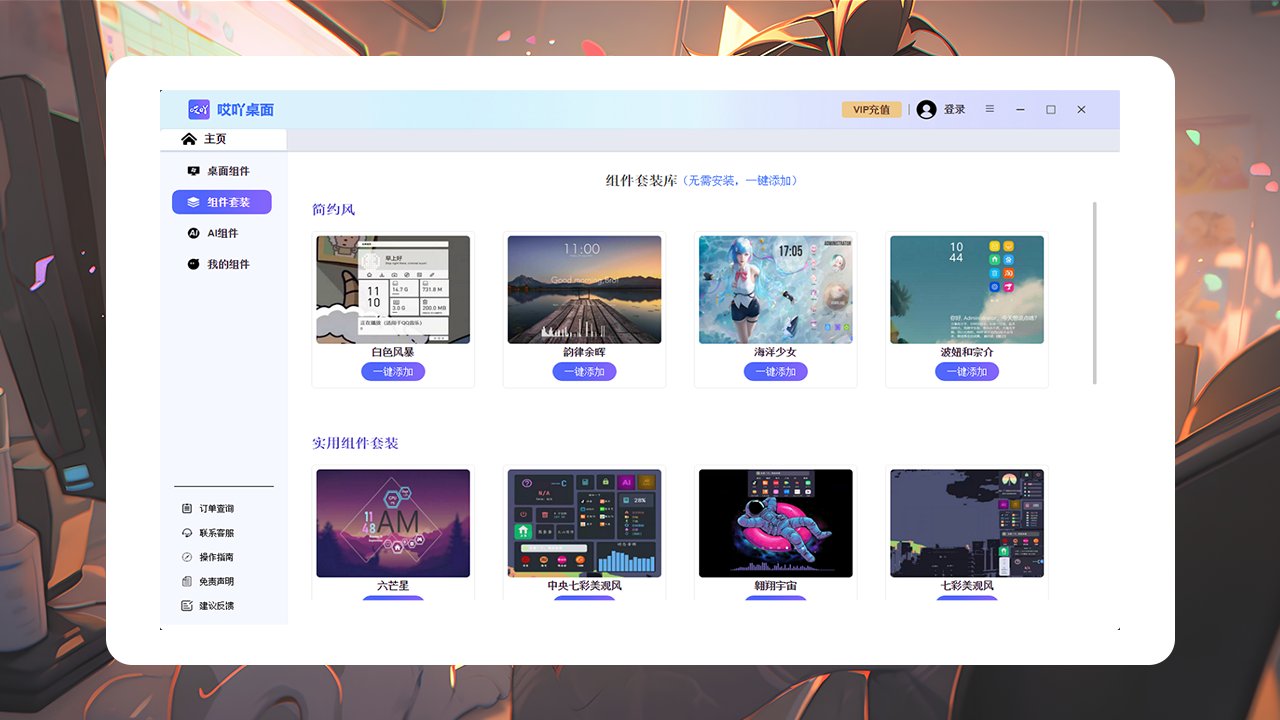
Task: Open the user account avatar icon
Action: [926, 110]
